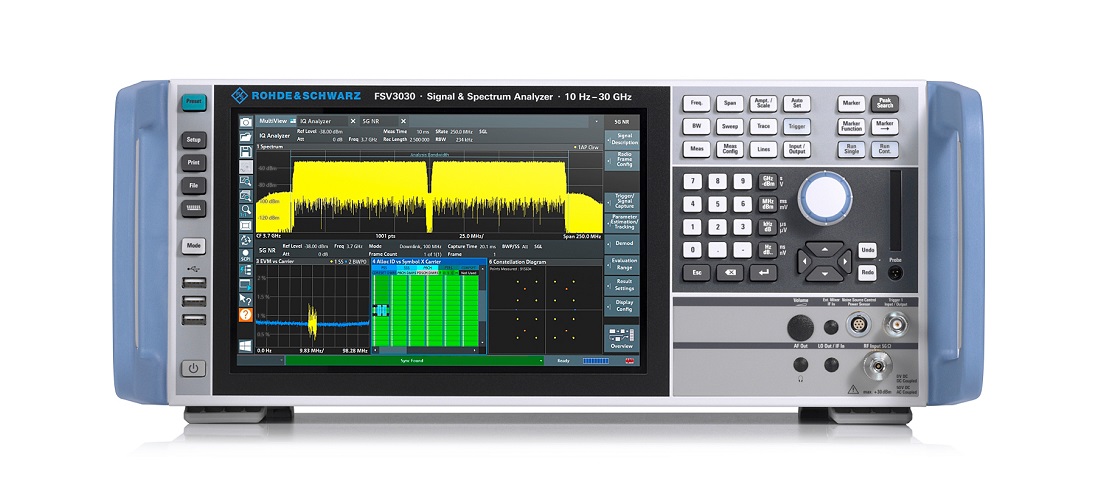
Task: Push the right arrow navigation key
Action: [x=845, y=261]
